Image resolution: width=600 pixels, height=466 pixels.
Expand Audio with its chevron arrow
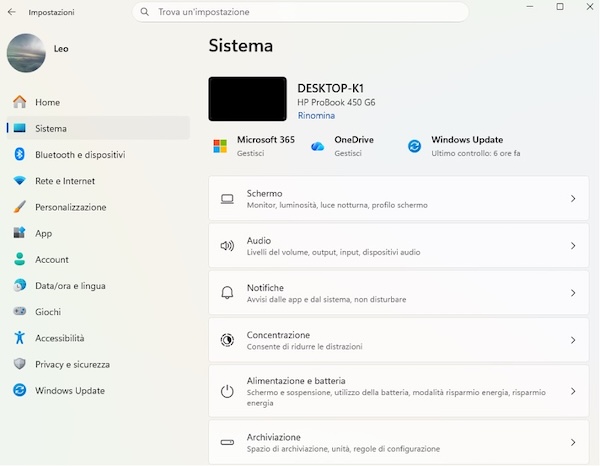click(x=573, y=246)
